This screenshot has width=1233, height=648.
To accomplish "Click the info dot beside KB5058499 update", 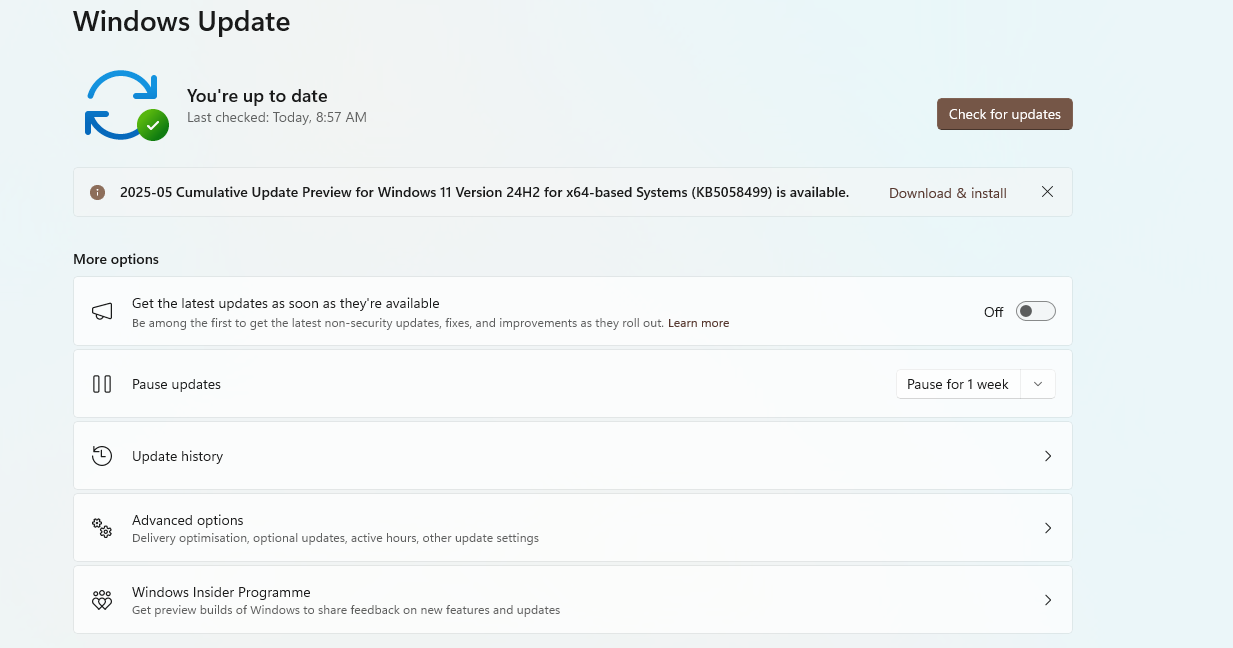I will click(97, 193).
